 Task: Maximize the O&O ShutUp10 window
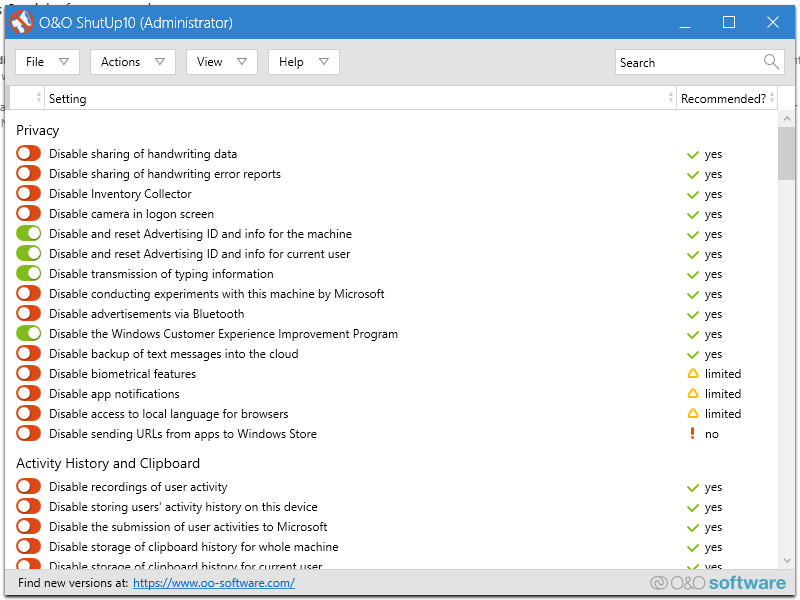click(x=729, y=22)
